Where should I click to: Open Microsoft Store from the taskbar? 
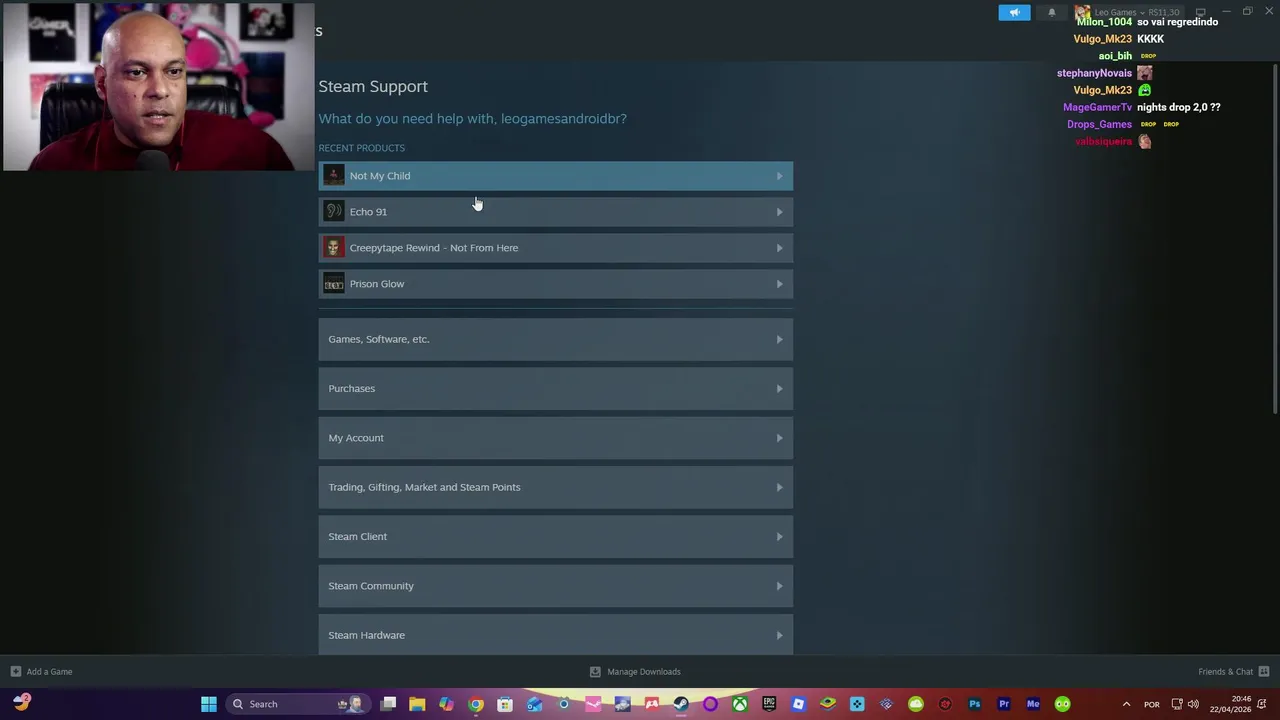505,704
